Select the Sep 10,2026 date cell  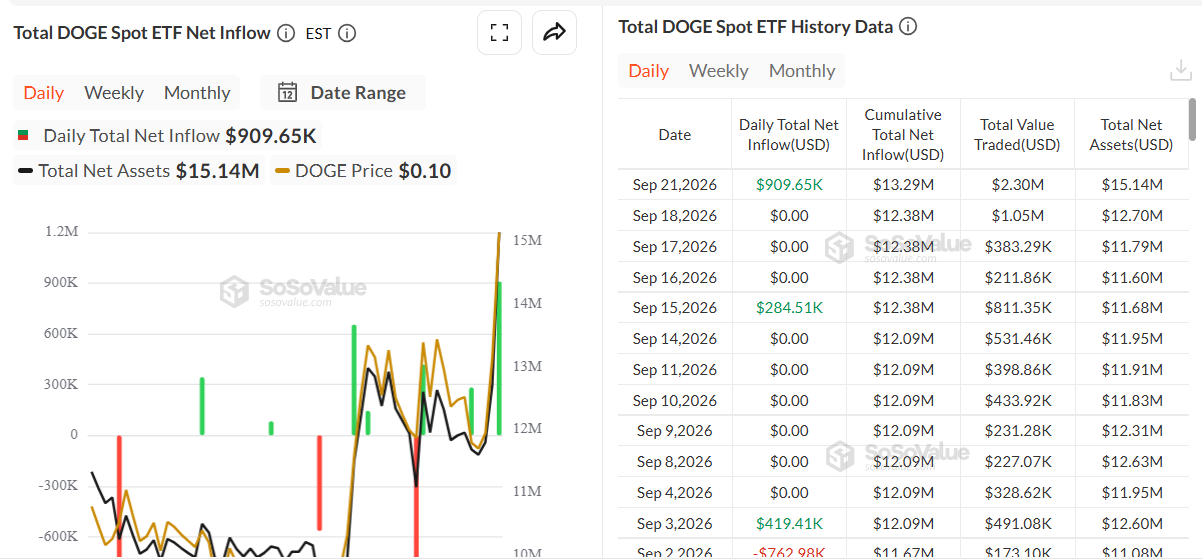pos(675,401)
